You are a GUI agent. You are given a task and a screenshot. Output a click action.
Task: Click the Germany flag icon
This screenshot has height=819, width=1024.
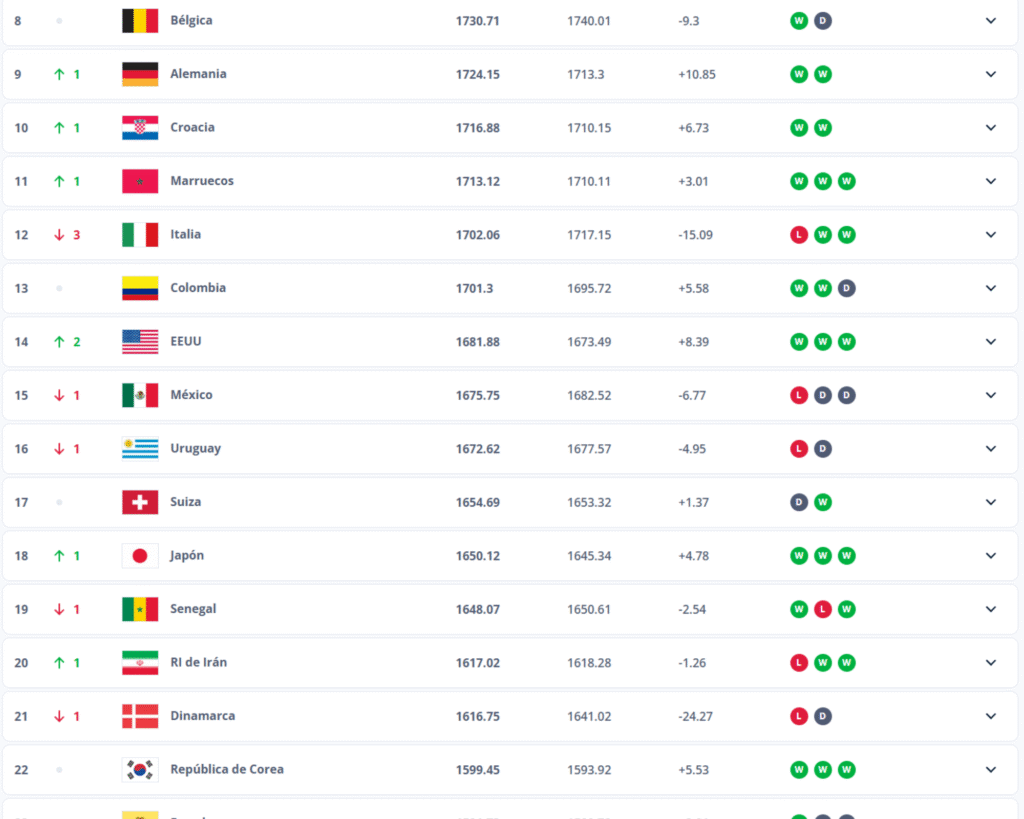coord(140,74)
